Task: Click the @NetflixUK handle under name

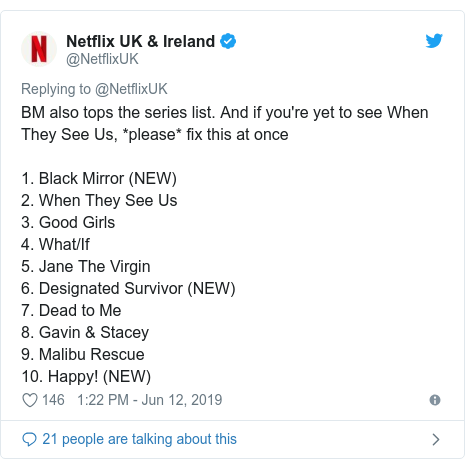Action: pos(102,59)
